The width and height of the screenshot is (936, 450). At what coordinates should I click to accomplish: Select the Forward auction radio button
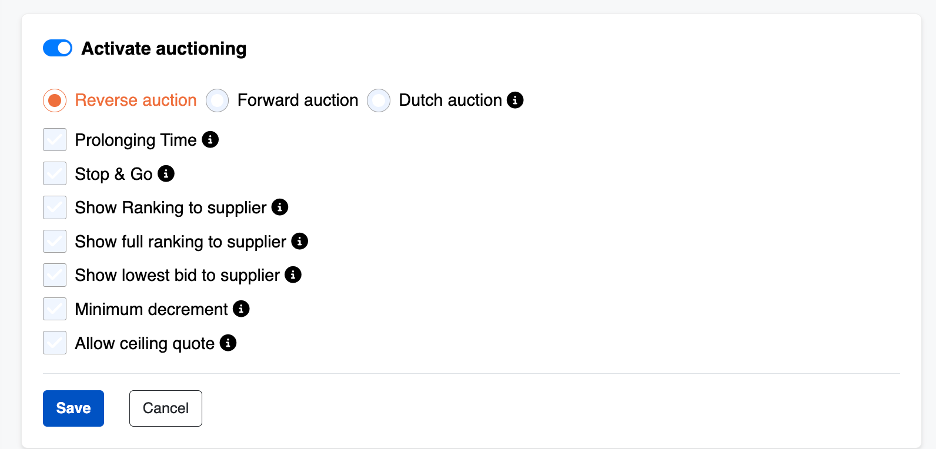pyautogui.click(x=217, y=100)
